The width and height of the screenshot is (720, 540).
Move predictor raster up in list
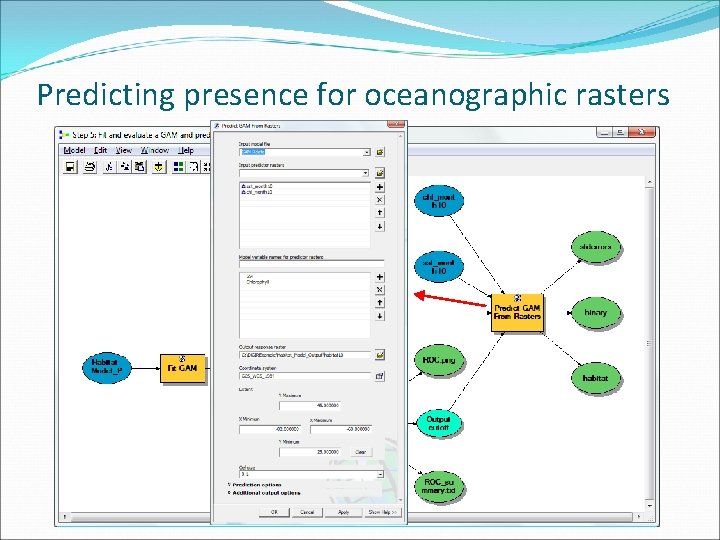click(380, 213)
